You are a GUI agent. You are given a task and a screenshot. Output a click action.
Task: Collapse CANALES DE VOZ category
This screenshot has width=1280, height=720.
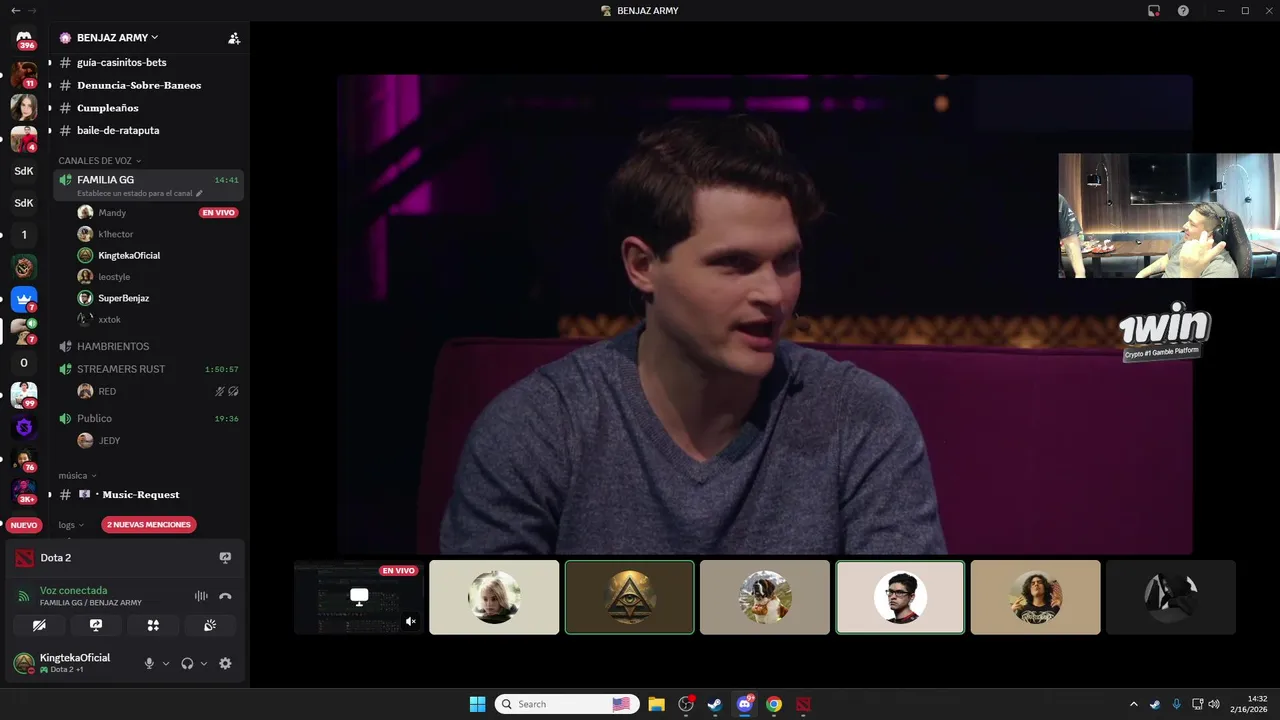click(100, 161)
